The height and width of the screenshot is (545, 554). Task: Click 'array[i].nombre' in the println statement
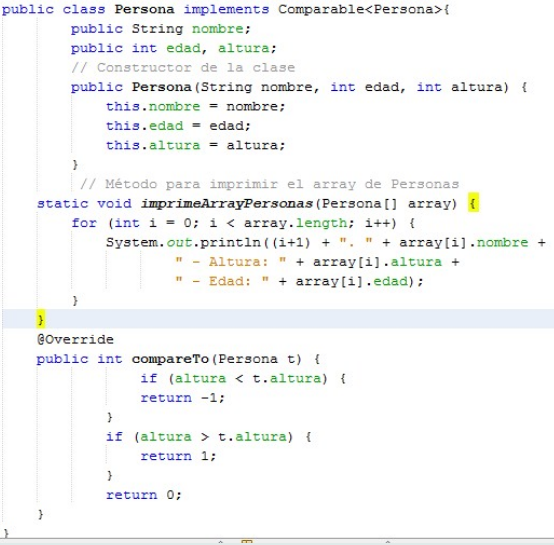[464, 243]
